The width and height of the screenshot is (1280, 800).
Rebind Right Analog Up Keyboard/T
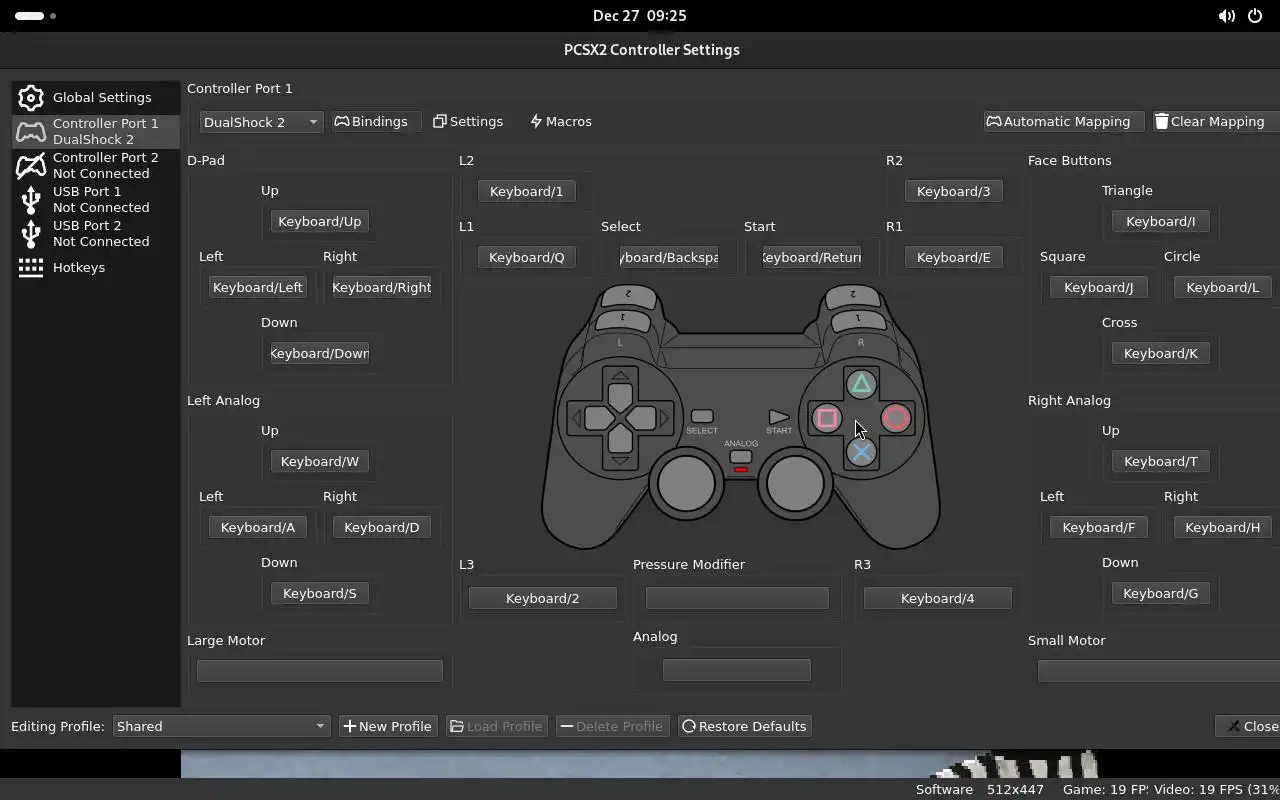1161,461
